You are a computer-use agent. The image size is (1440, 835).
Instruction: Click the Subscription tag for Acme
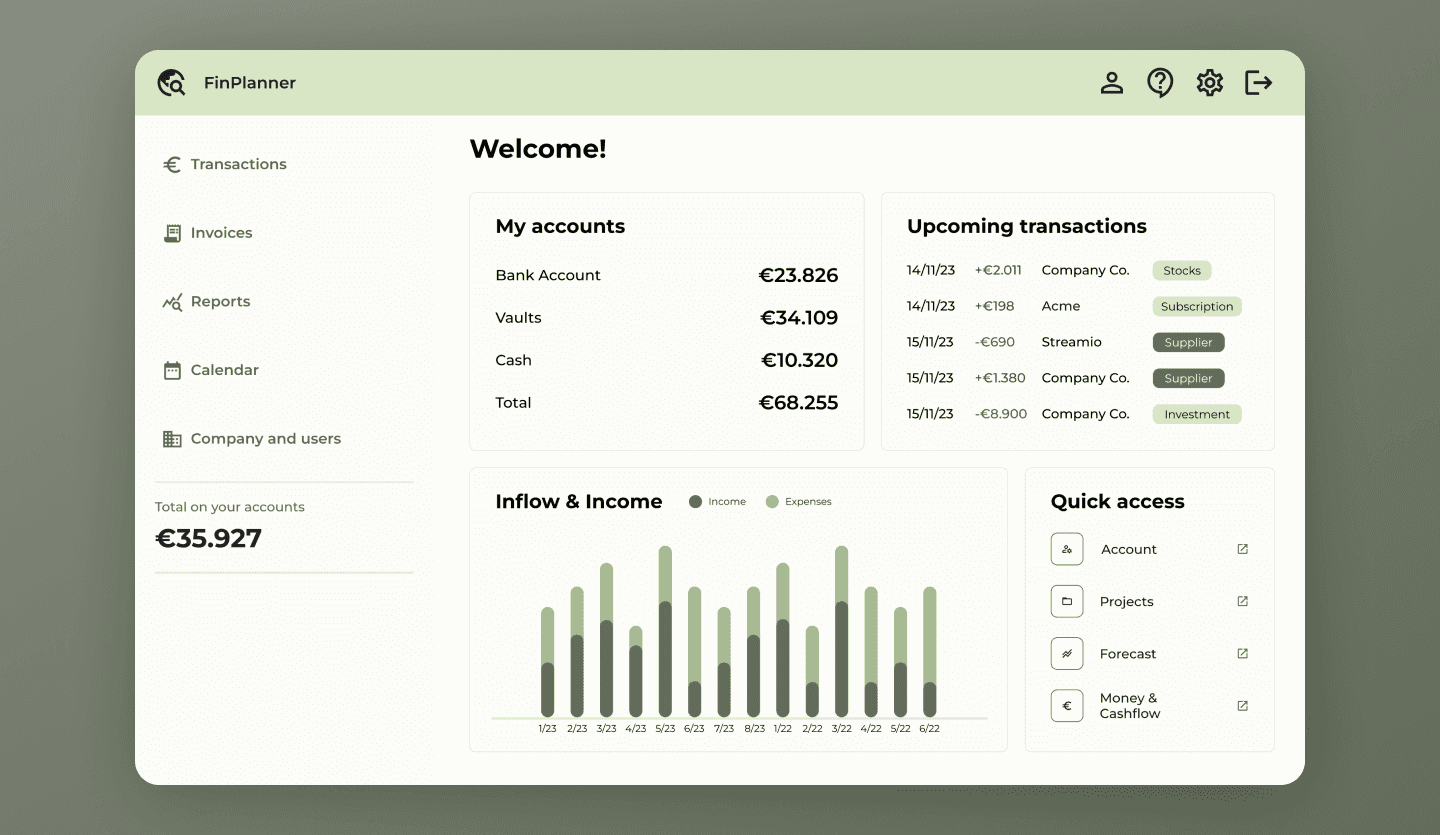1196,307
